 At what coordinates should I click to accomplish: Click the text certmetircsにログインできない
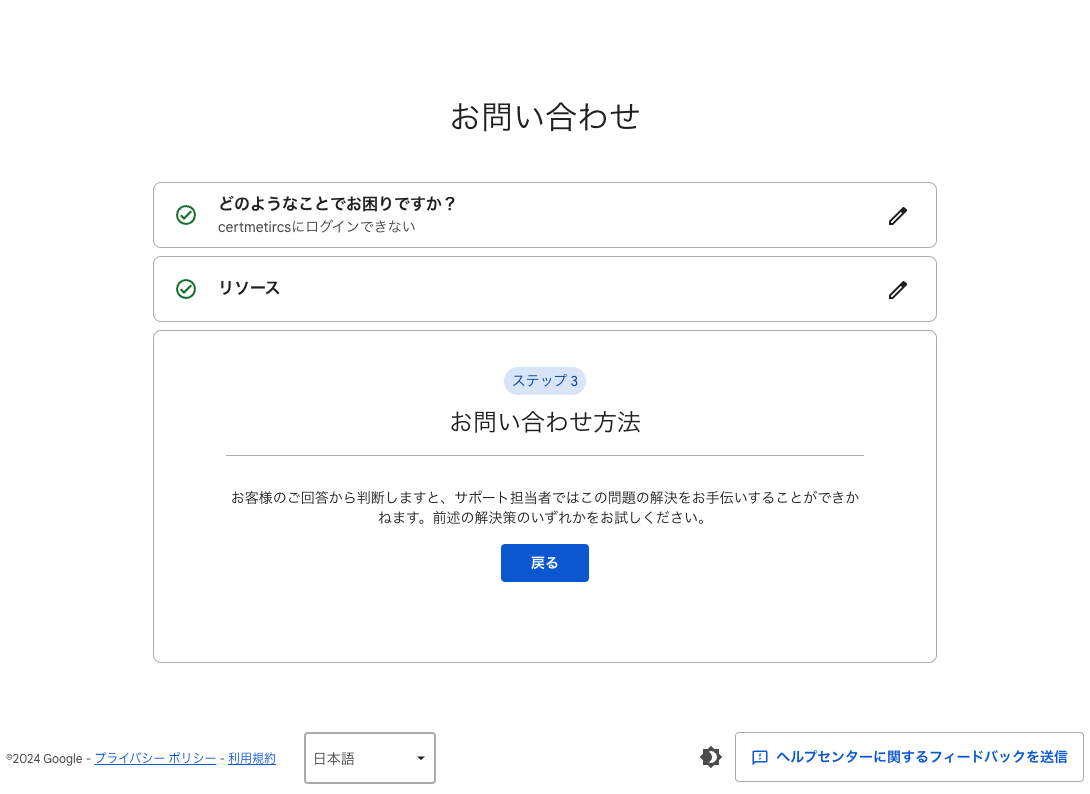pos(316,227)
